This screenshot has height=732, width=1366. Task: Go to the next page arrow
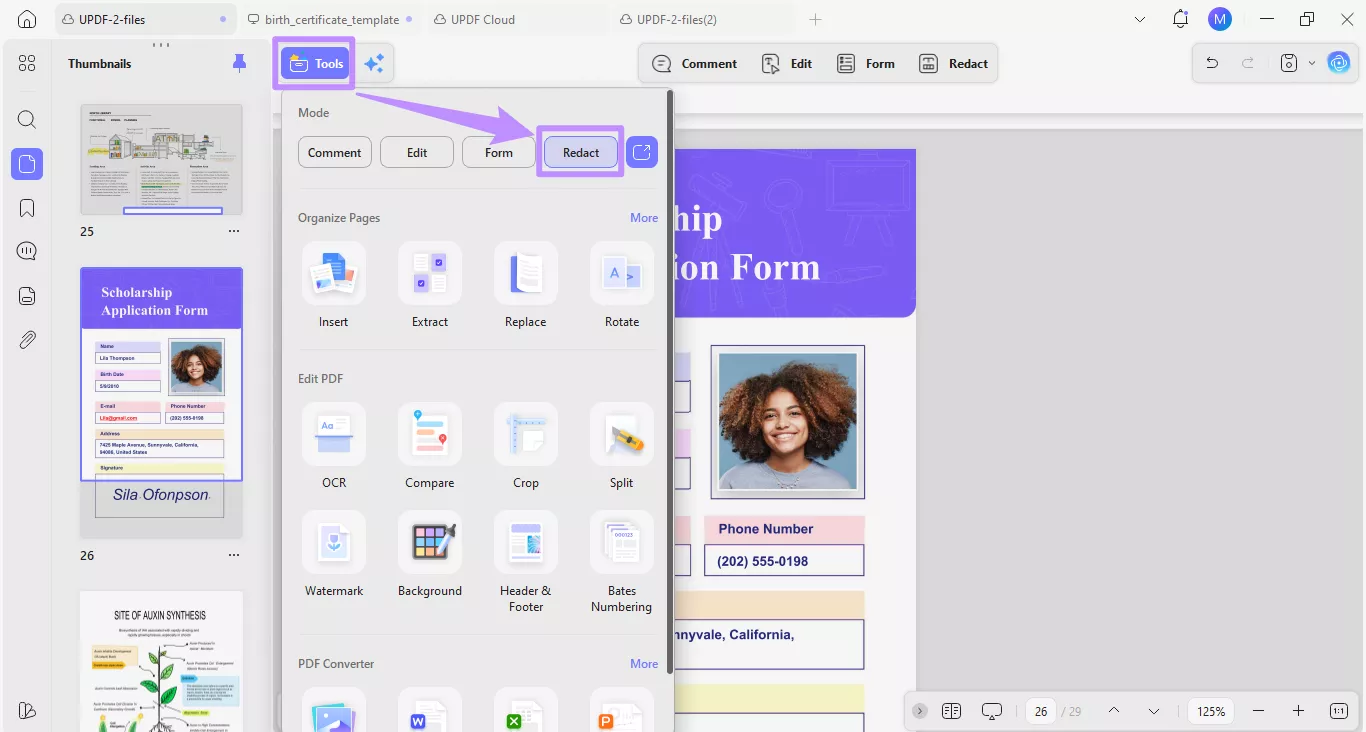(1154, 711)
